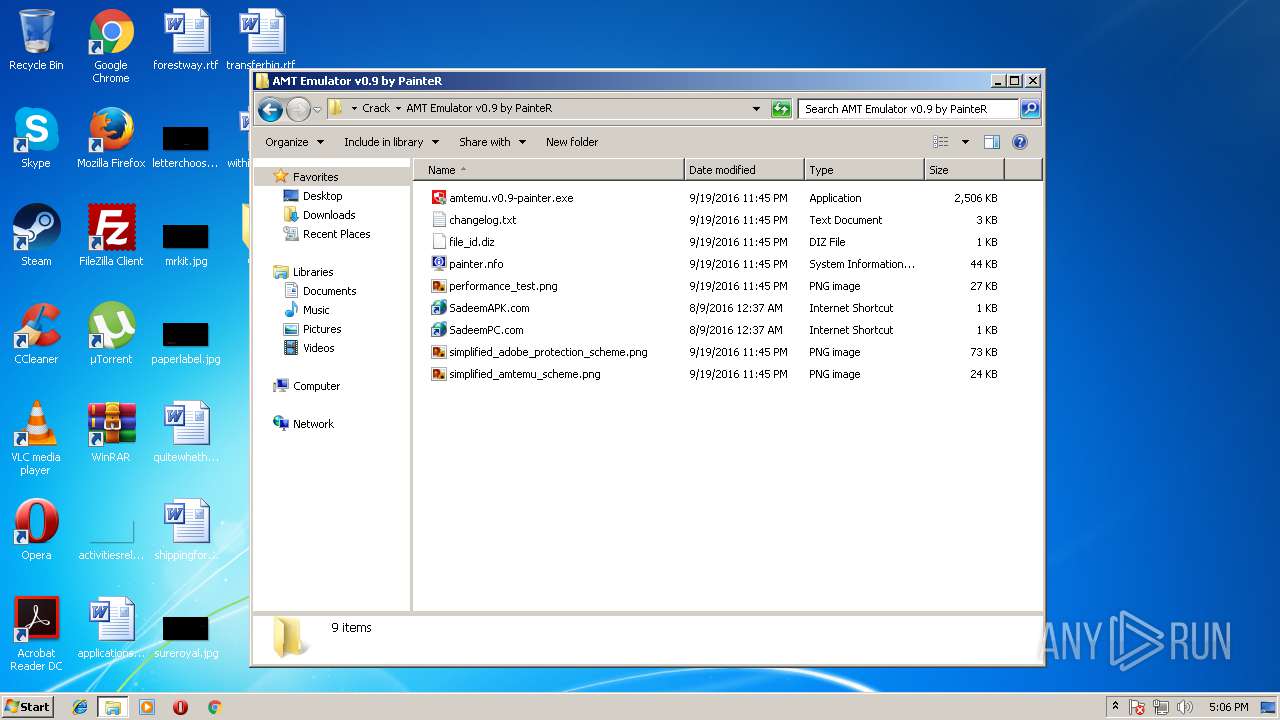Open the Chrome icon in the taskbar
Image resolution: width=1280 pixels, height=720 pixels.
pyautogui.click(x=214, y=707)
